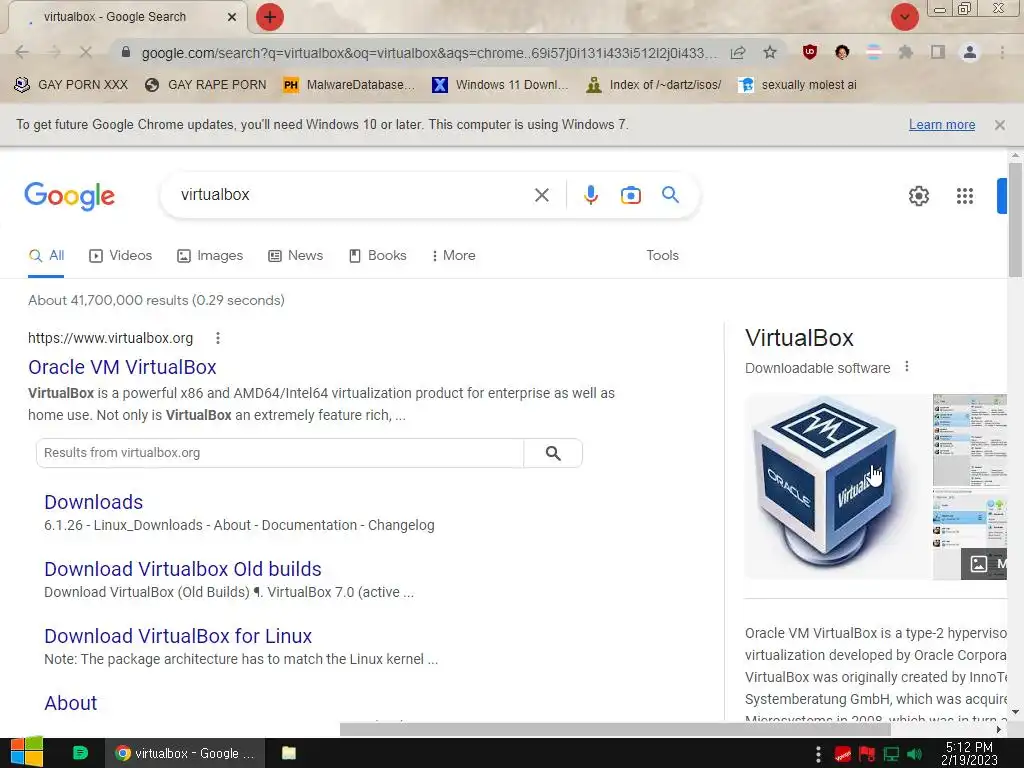This screenshot has height=768, width=1024.
Task: Open the Action Center flag tray icon
Action: click(867, 754)
